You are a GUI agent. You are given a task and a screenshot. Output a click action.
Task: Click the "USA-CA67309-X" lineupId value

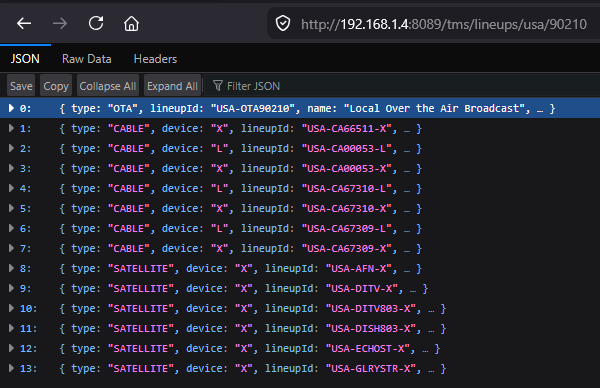pyautogui.click(x=347, y=248)
